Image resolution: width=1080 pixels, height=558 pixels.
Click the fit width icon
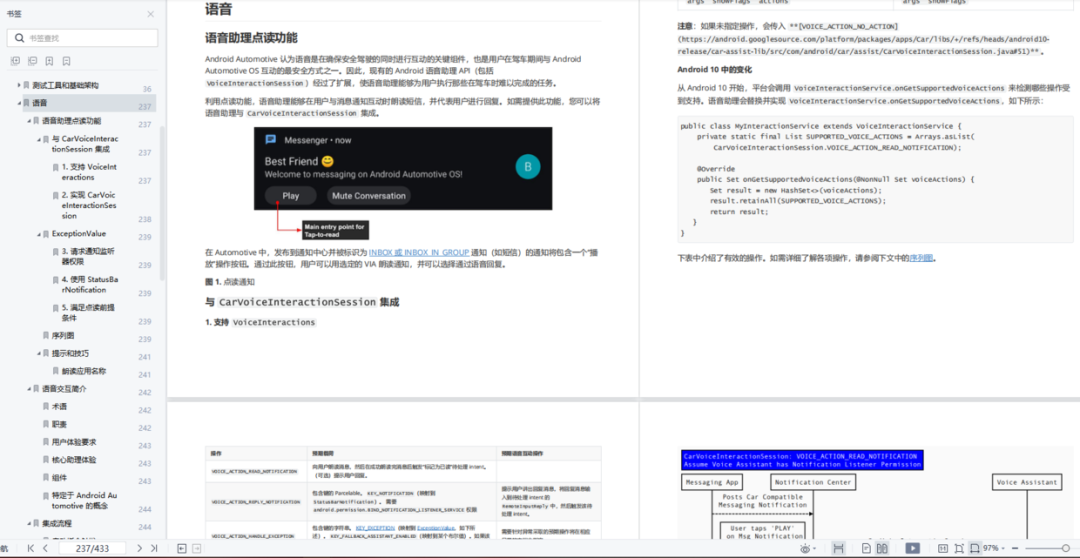(x=975, y=548)
